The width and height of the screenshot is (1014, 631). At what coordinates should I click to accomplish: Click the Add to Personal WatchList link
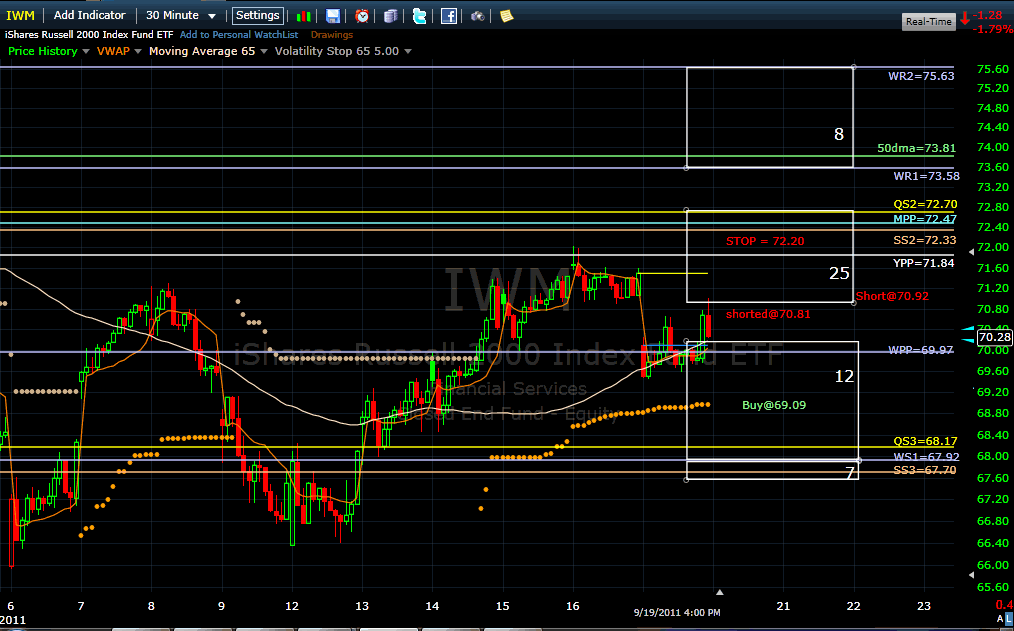[x=239, y=35]
